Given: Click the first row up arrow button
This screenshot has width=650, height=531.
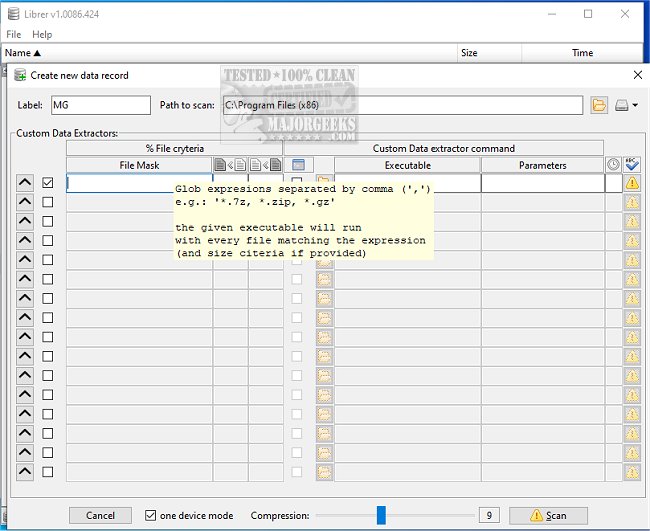Looking at the screenshot, I should click(x=25, y=183).
